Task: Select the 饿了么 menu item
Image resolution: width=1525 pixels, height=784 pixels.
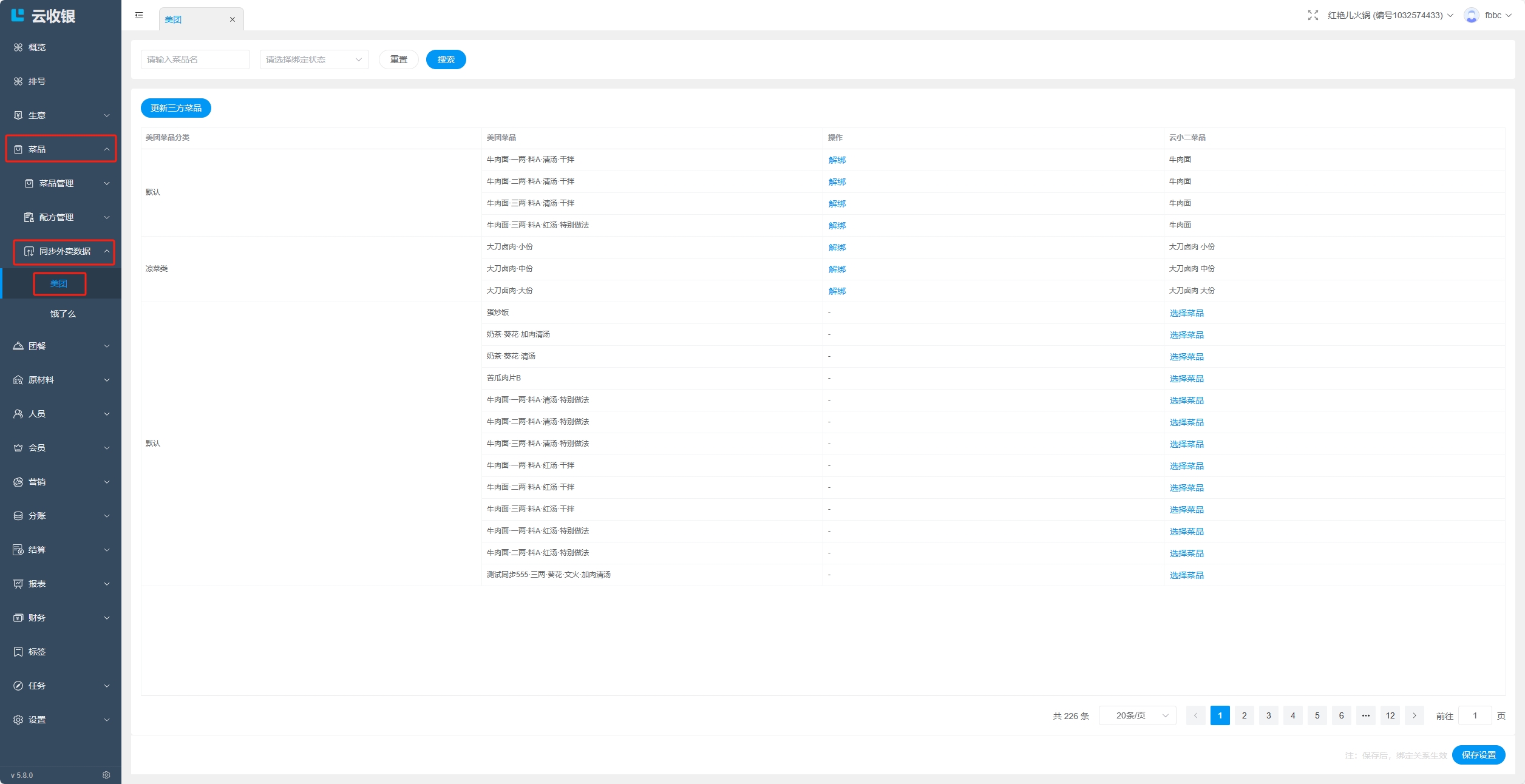Action: pos(63,314)
